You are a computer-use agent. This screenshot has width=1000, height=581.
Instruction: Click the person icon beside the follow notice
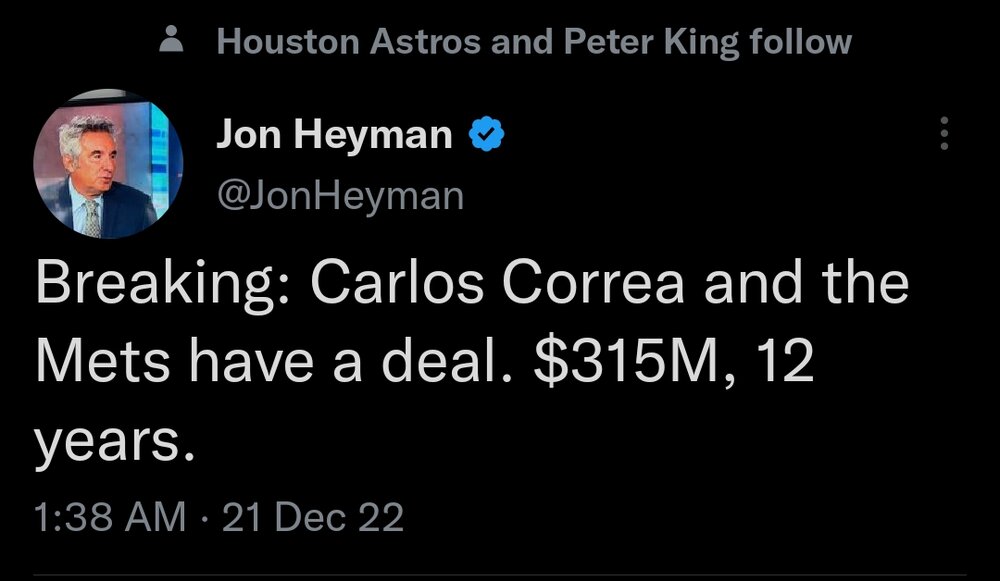point(173,43)
